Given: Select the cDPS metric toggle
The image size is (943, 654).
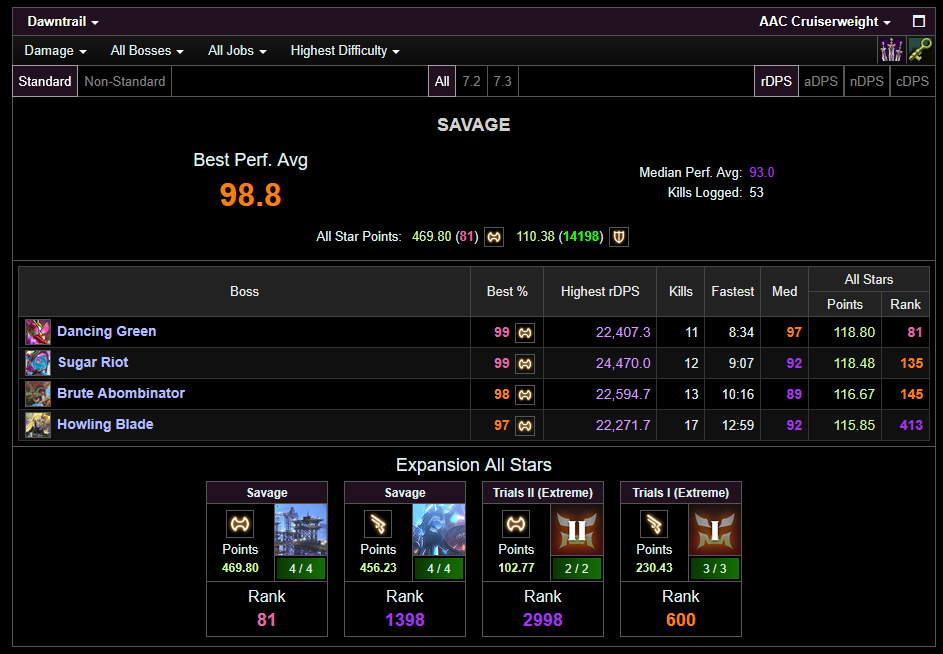Looking at the screenshot, I should coord(912,81).
